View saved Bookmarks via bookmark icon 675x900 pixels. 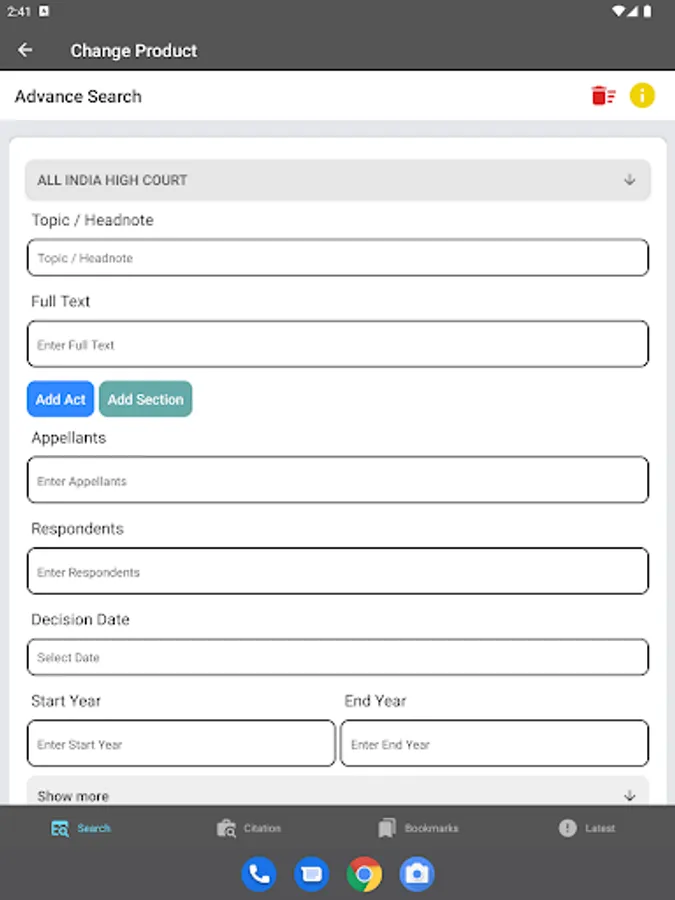click(386, 828)
